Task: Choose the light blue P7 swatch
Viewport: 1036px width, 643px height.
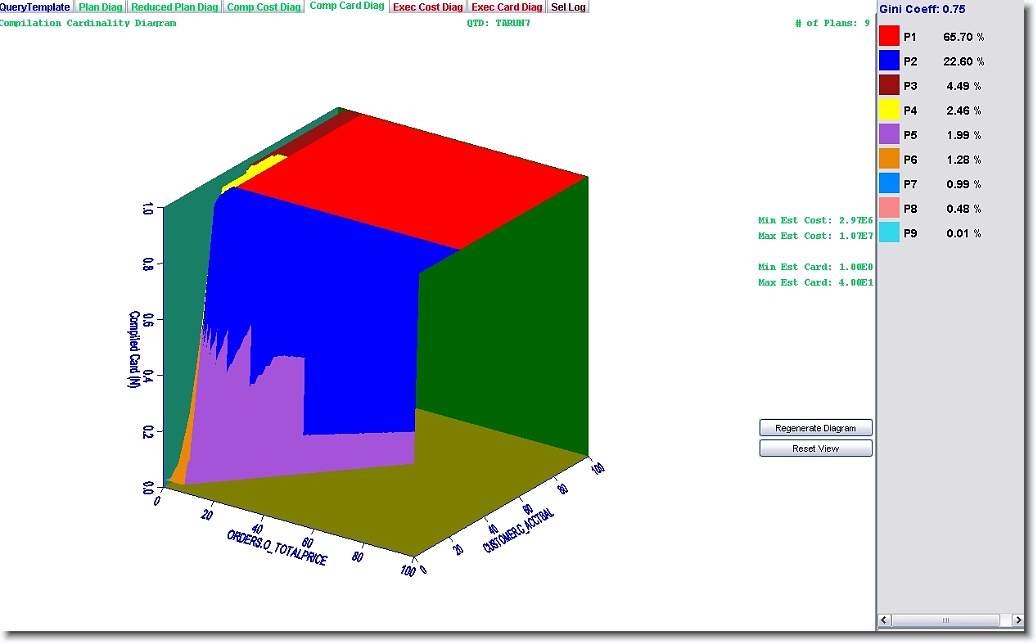Action: pyautogui.click(x=888, y=183)
